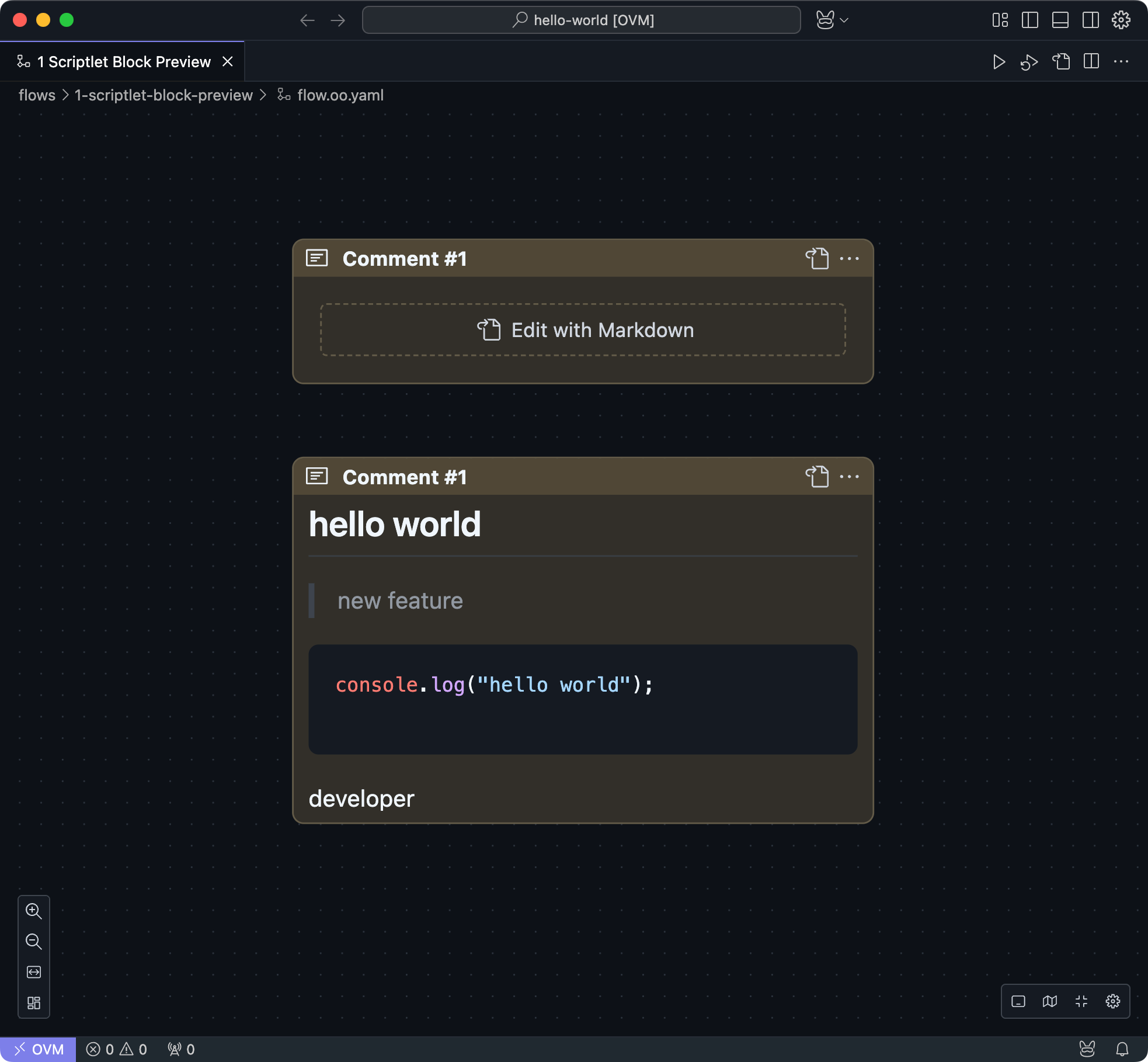This screenshot has width=1148, height=1062.
Task: Toggle the primary side bar
Action: (x=1030, y=20)
